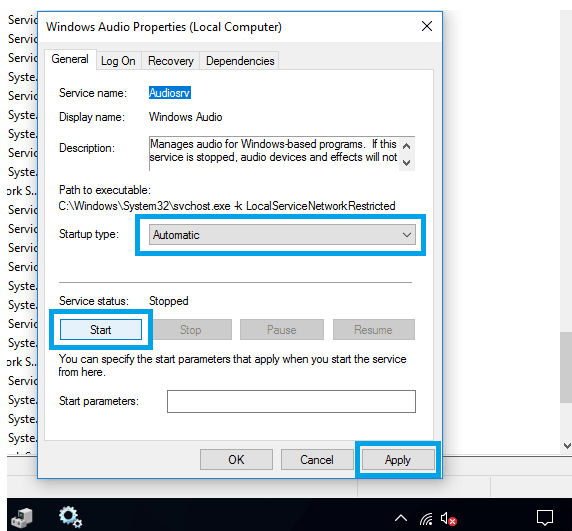This screenshot has height=531, width=572.
Task: Click the network computer taskbar icon
Action: coord(22,518)
